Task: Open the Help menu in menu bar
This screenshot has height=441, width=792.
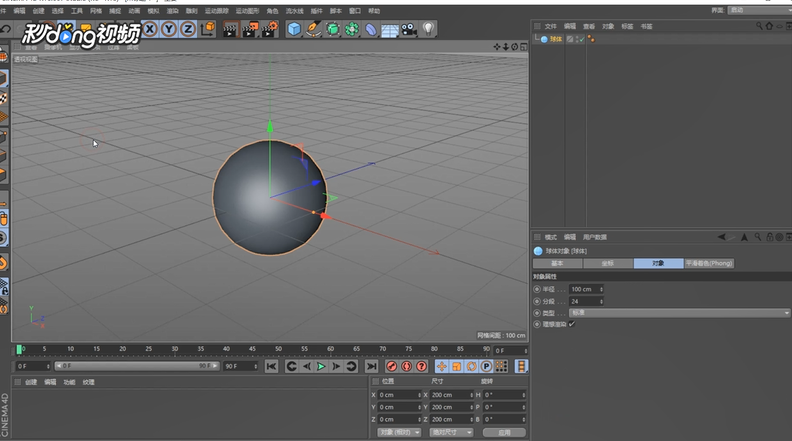Action: [x=374, y=11]
